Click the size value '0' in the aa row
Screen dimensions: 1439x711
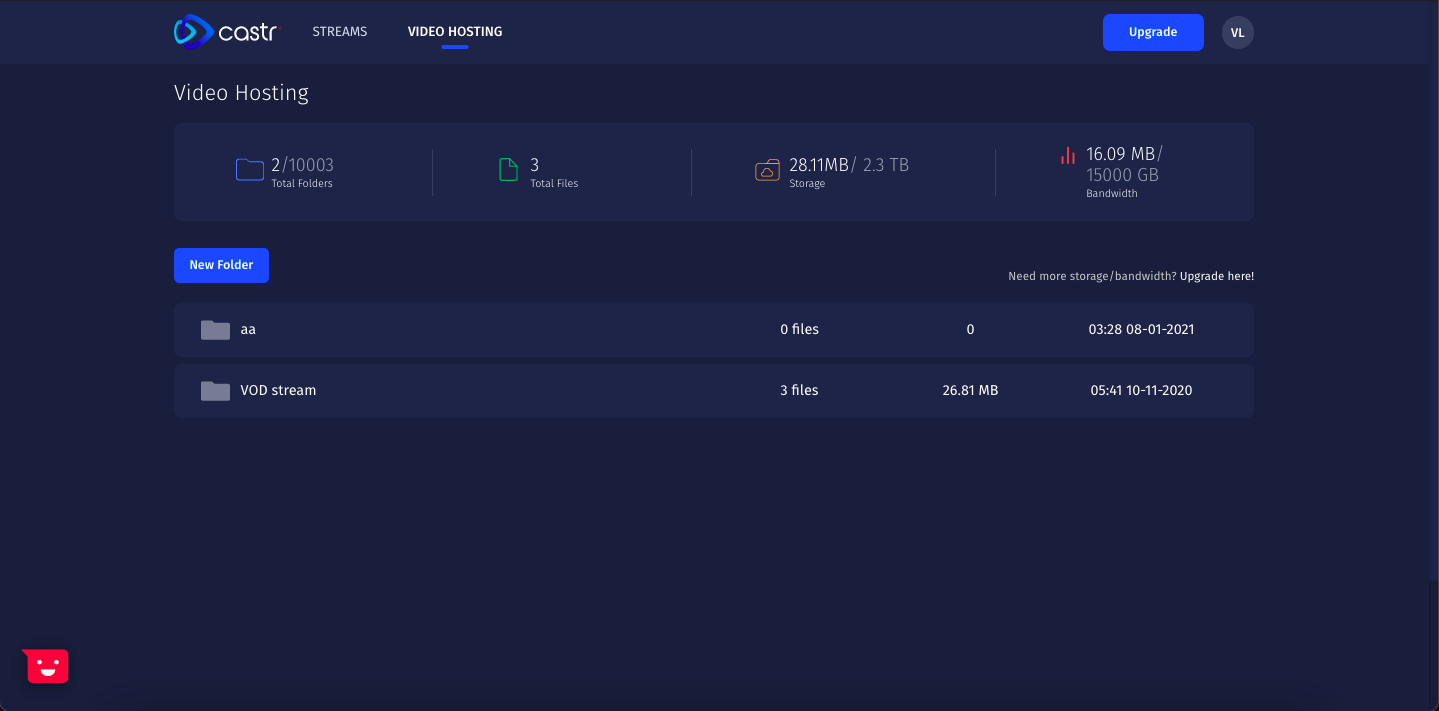[x=970, y=330]
